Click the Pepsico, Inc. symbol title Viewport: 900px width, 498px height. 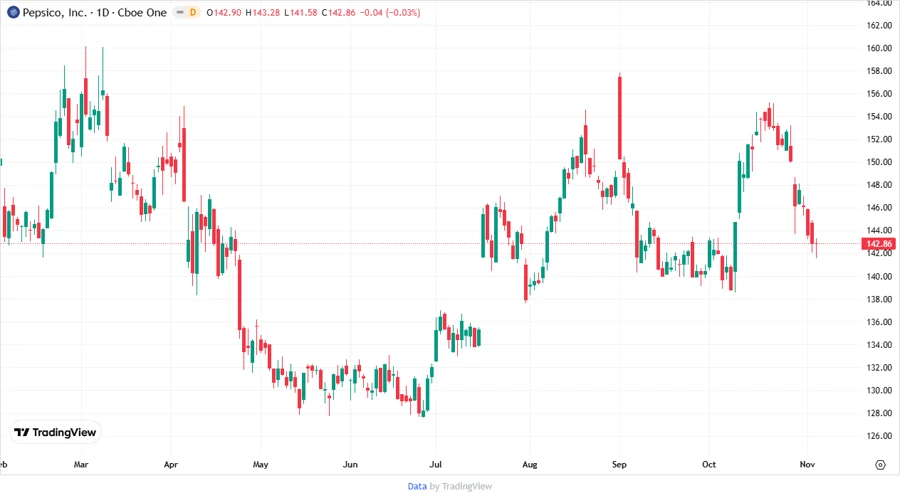[x=55, y=13]
